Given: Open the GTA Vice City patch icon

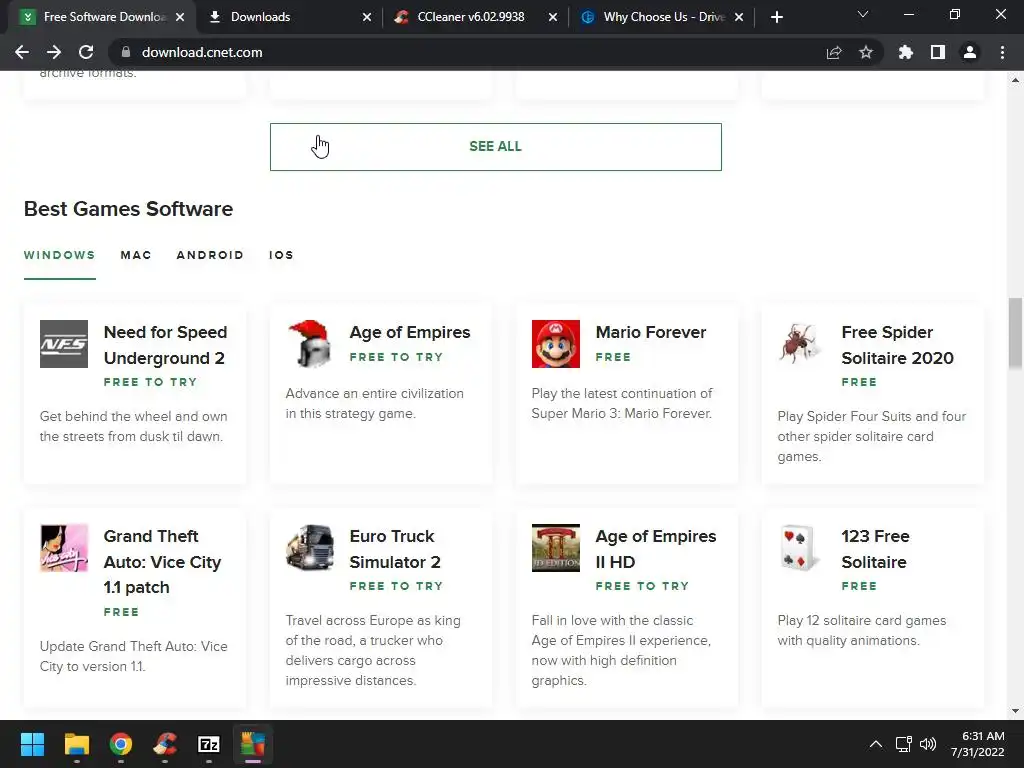Looking at the screenshot, I should coord(63,548).
